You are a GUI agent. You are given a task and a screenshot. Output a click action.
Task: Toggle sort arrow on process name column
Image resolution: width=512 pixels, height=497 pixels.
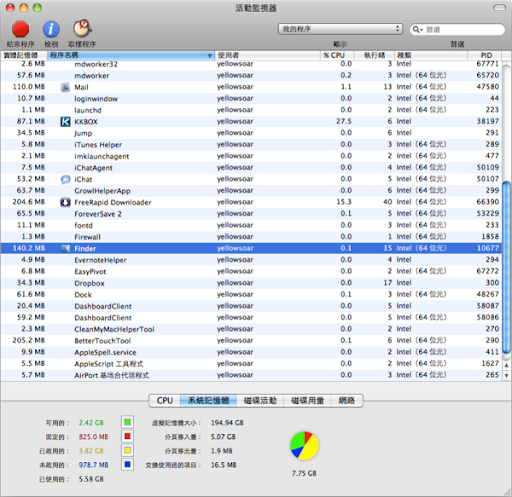210,55
